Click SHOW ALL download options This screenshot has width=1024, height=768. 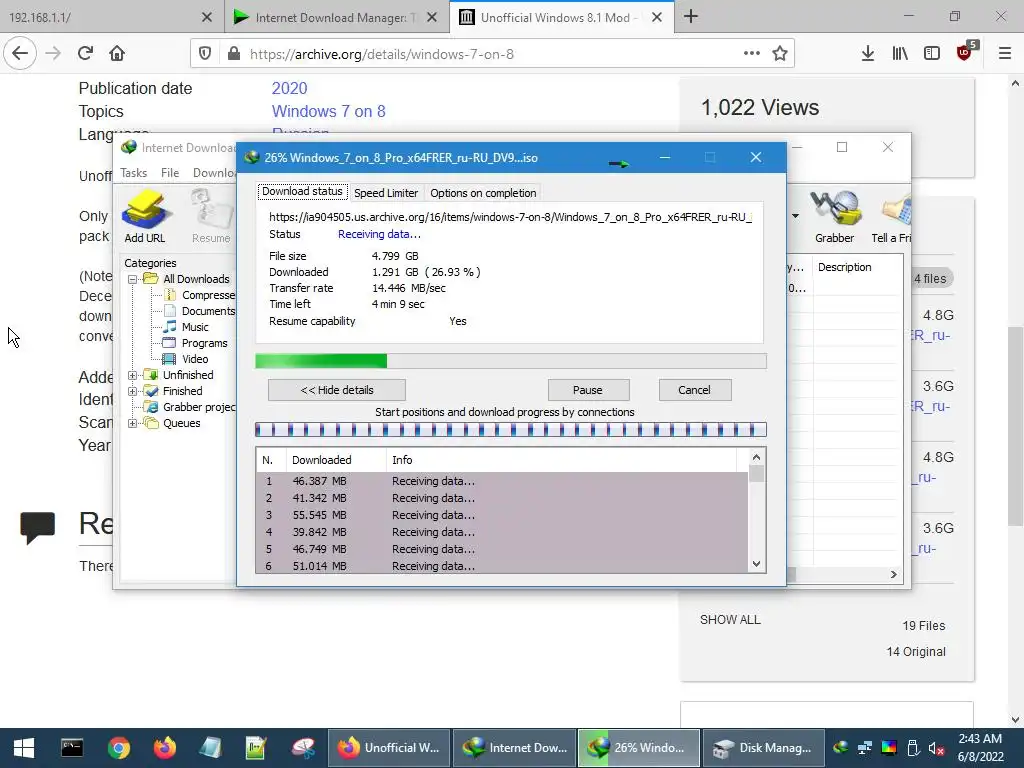click(730, 620)
